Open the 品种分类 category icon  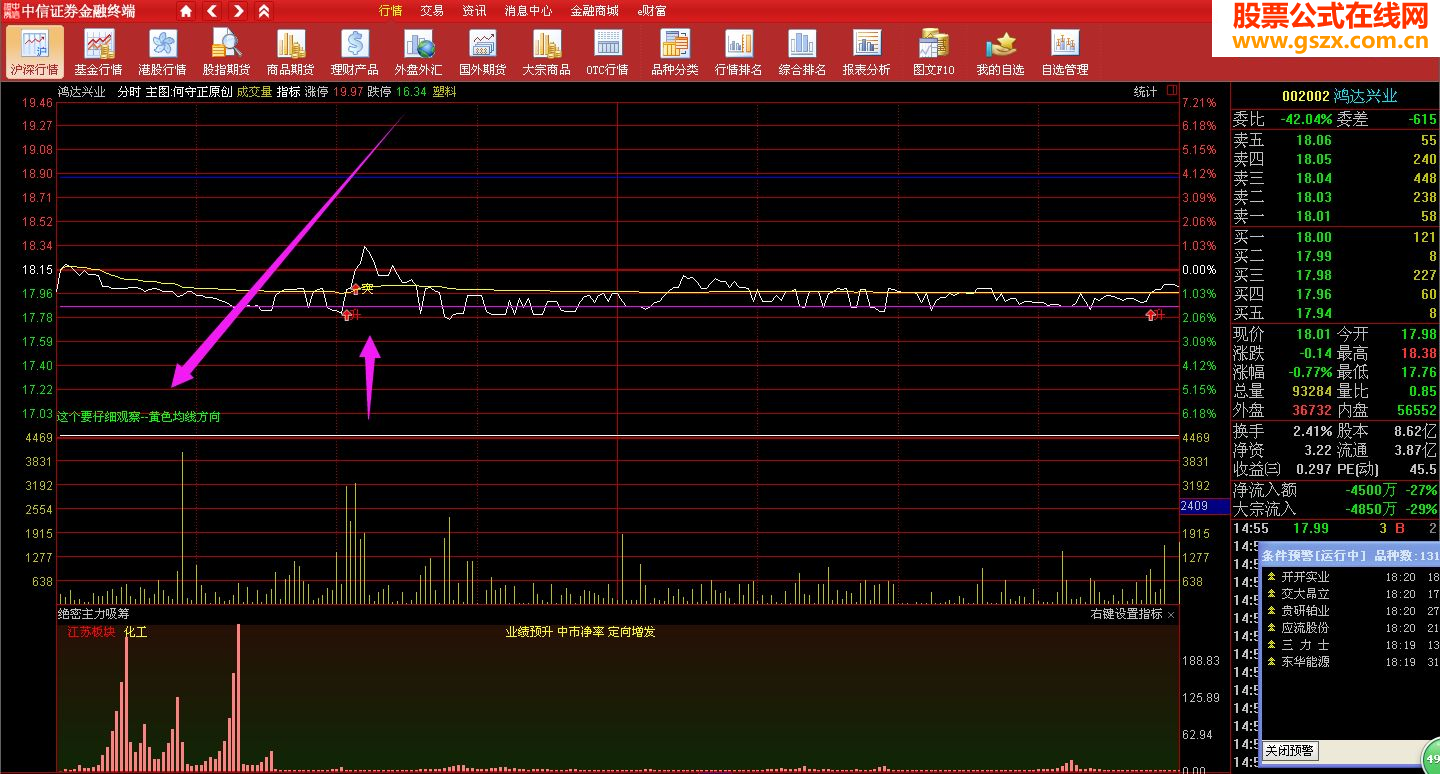click(675, 52)
